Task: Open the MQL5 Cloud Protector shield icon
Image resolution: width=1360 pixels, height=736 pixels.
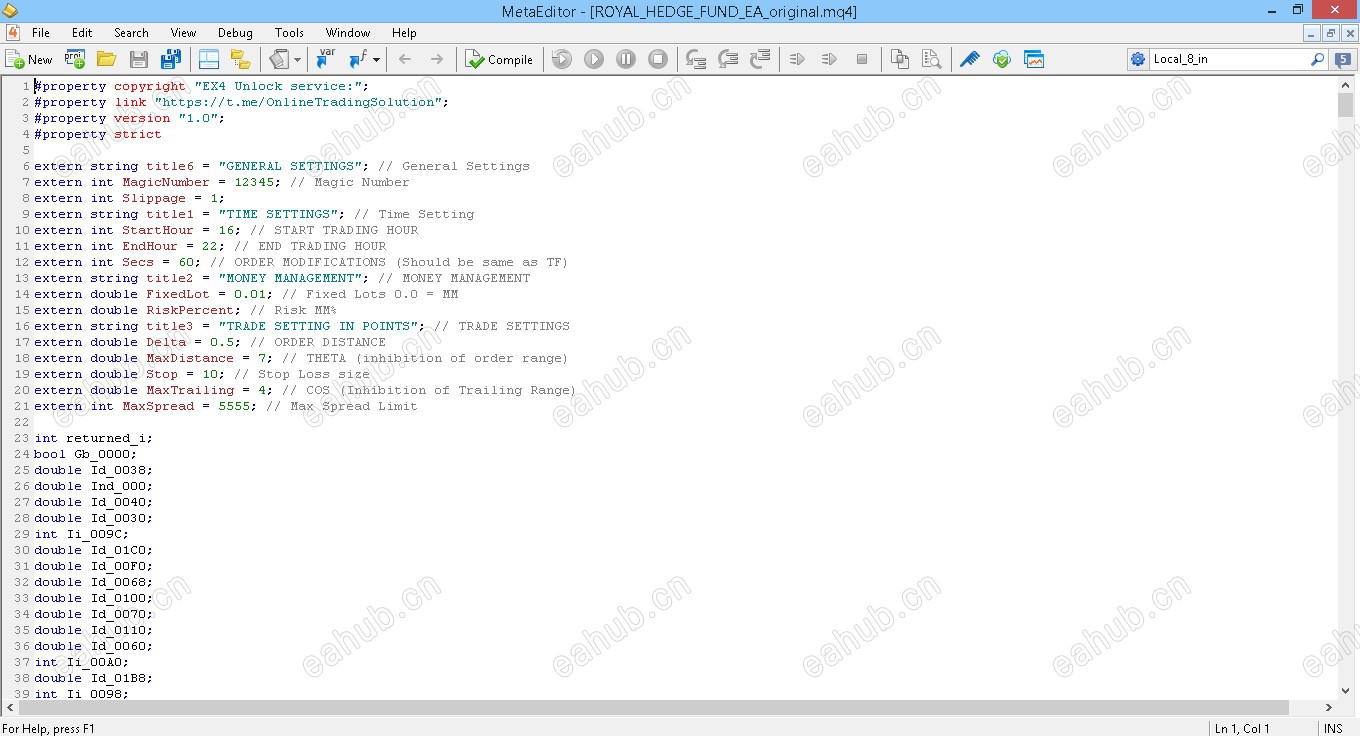Action: (x=1001, y=59)
